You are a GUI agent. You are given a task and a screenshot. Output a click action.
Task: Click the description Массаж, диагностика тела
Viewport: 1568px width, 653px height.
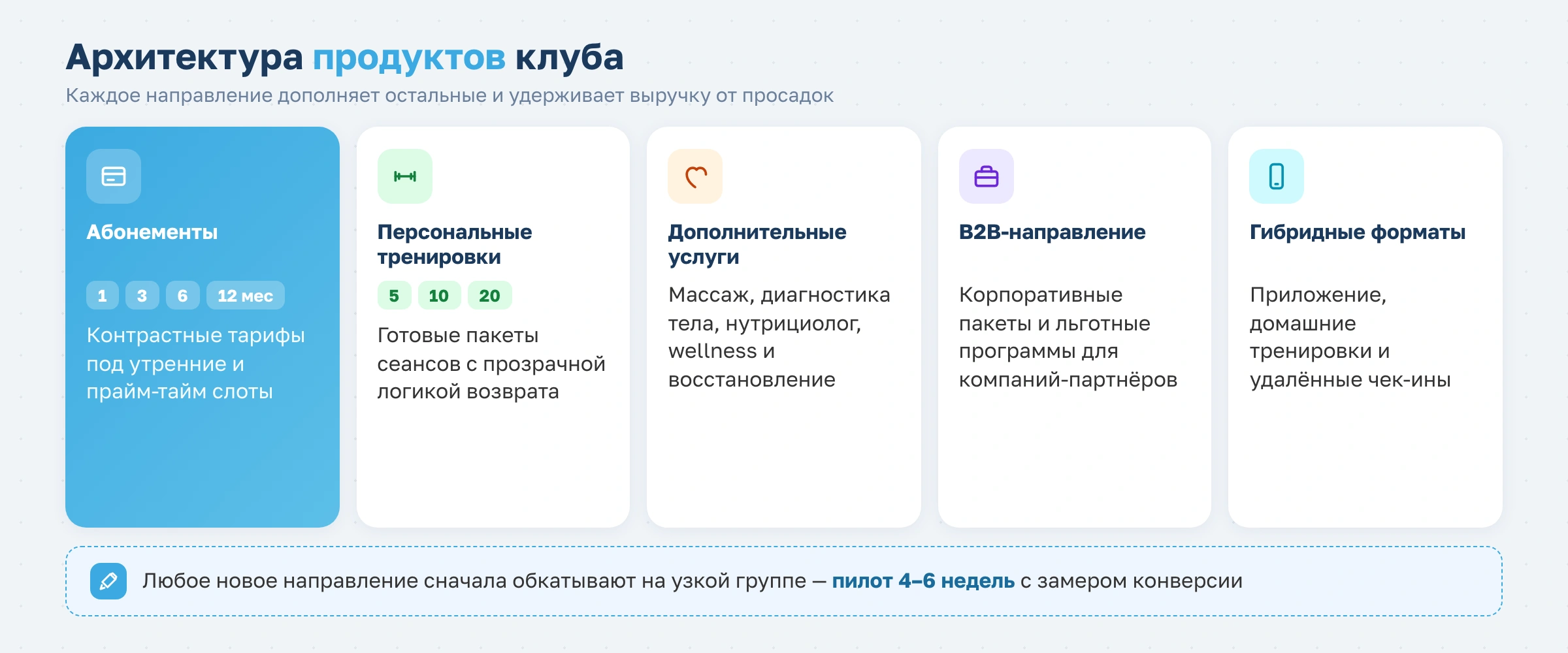click(779, 337)
